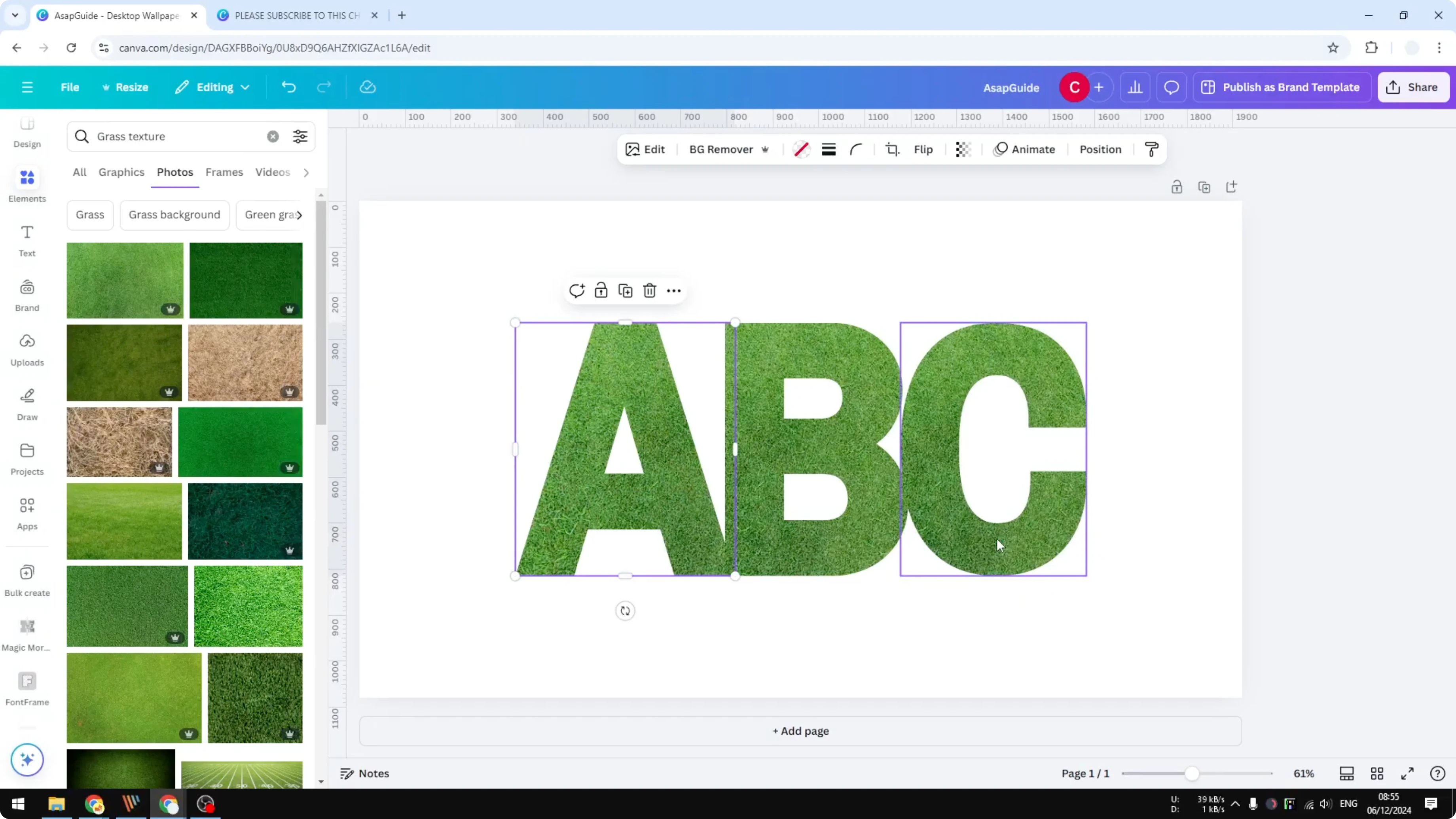Delete the selected ABC element
This screenshot has height=819, width=1456.
pos(649,290)
